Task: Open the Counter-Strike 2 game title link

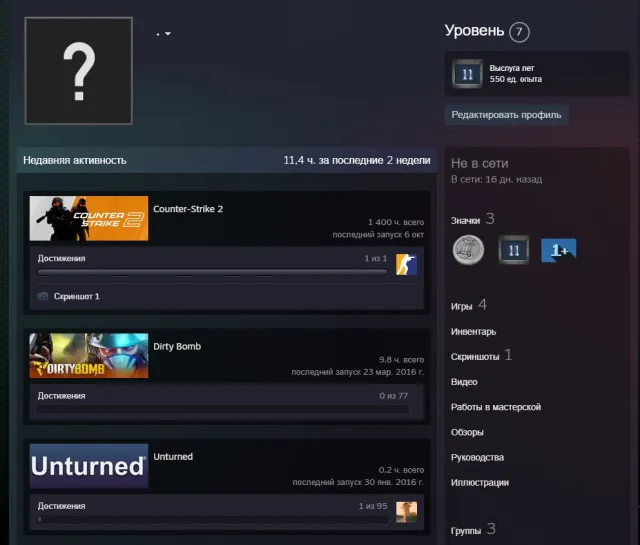Action: pyautogui.click(x=188, y=209)
